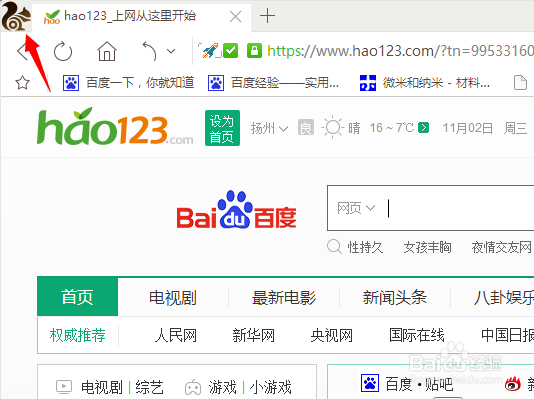Open the 百度·贴吧 link

point(419,385)
